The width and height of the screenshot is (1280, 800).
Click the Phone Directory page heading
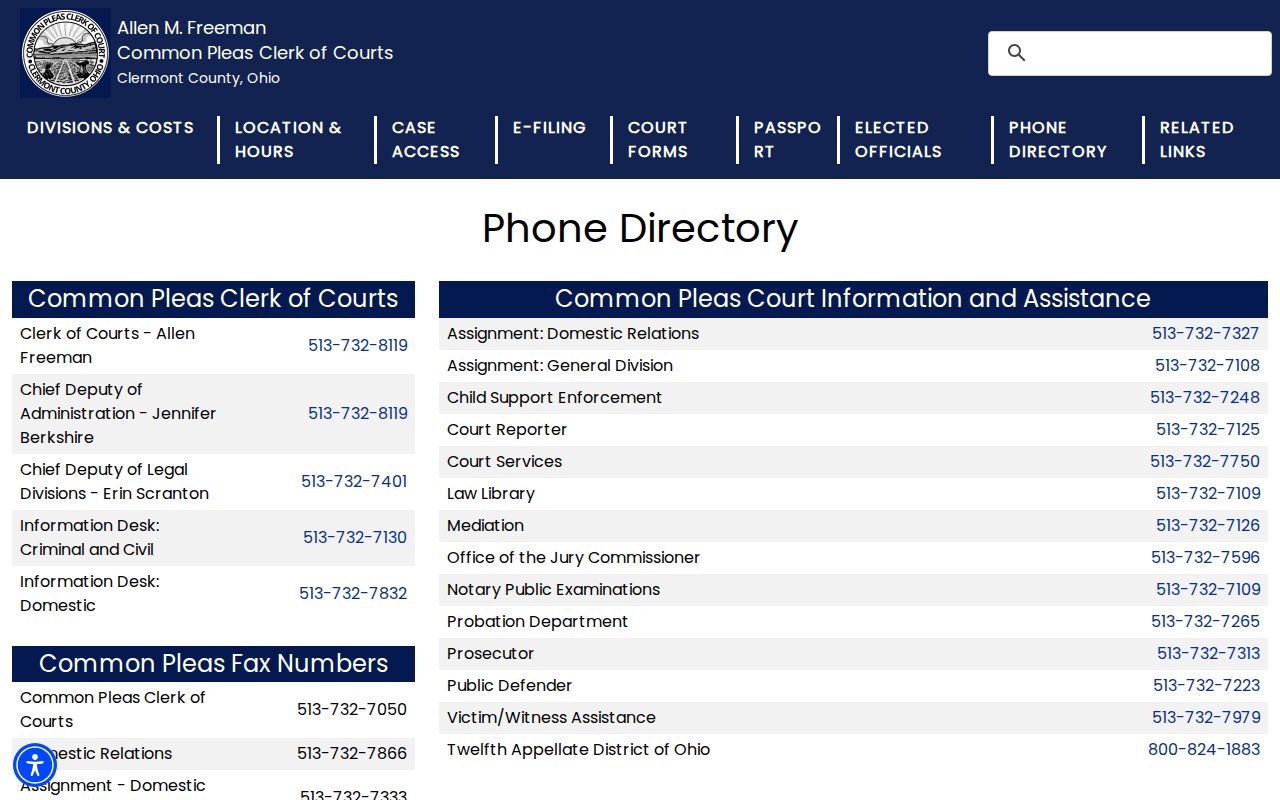pyautogui.click(x=640, y=229)
